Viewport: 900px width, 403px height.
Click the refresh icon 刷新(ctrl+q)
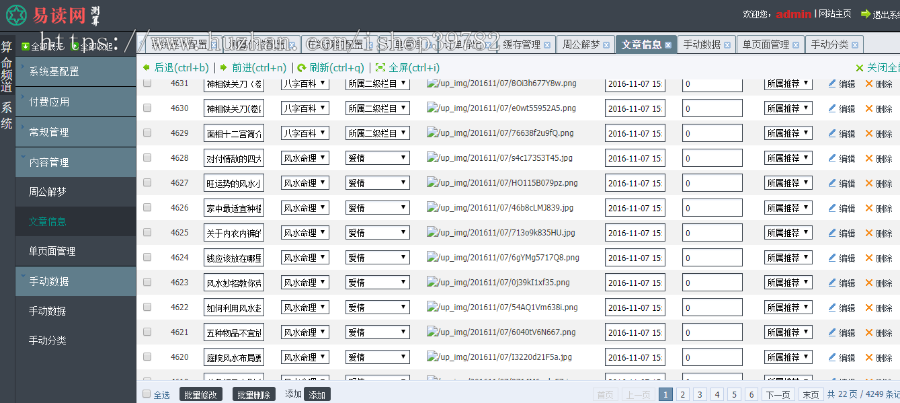click(x=301, y=67)
